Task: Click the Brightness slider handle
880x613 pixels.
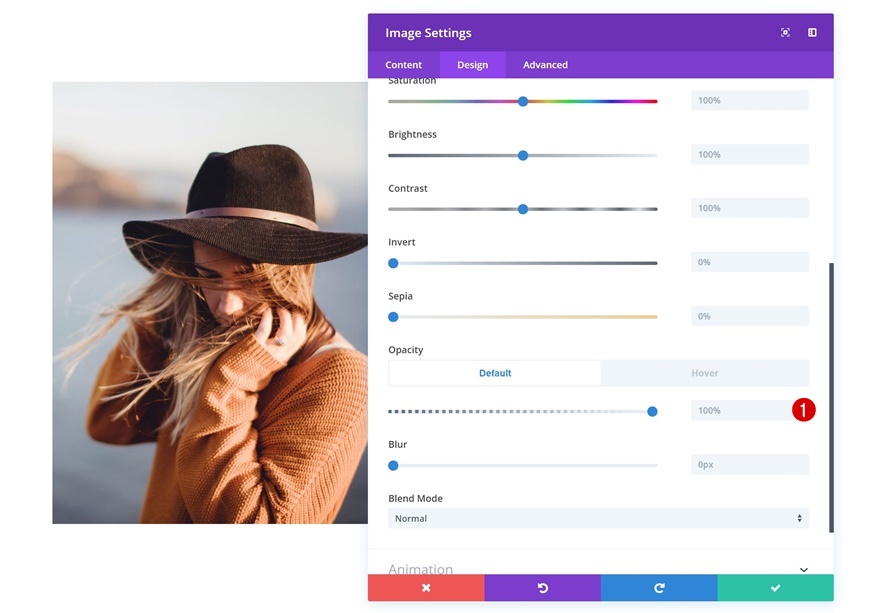Action: (x=523, y=155)
